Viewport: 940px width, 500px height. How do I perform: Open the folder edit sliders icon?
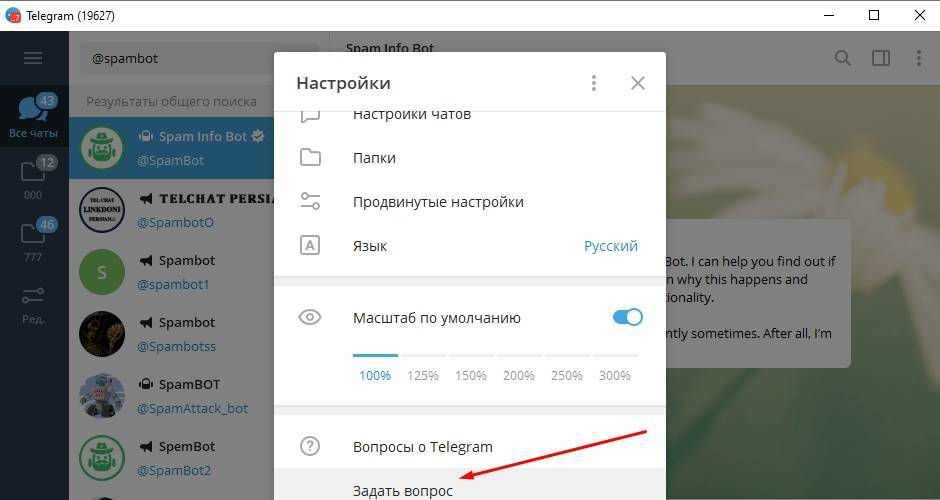point(34,302)
